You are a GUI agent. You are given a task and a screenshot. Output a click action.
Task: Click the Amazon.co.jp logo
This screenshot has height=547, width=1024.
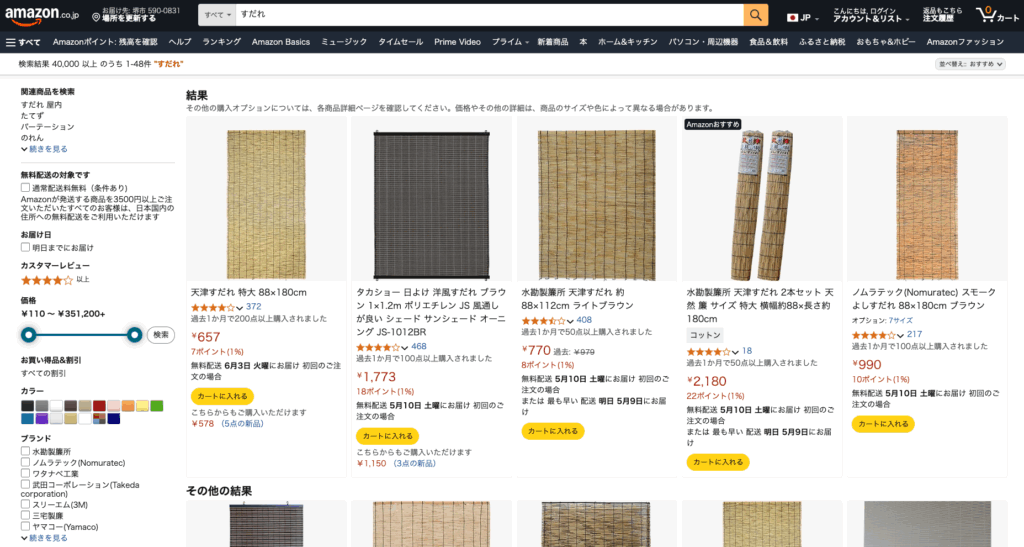coord(42,15)
